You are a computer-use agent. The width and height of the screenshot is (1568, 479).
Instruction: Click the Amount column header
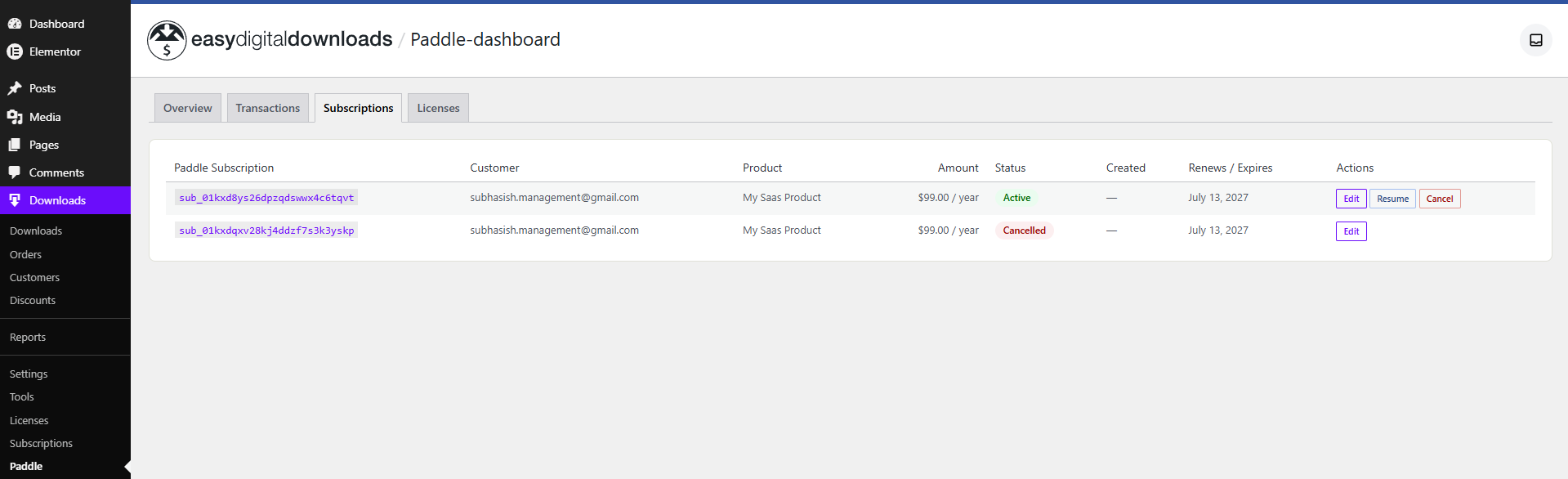click(x=958, y=168)
